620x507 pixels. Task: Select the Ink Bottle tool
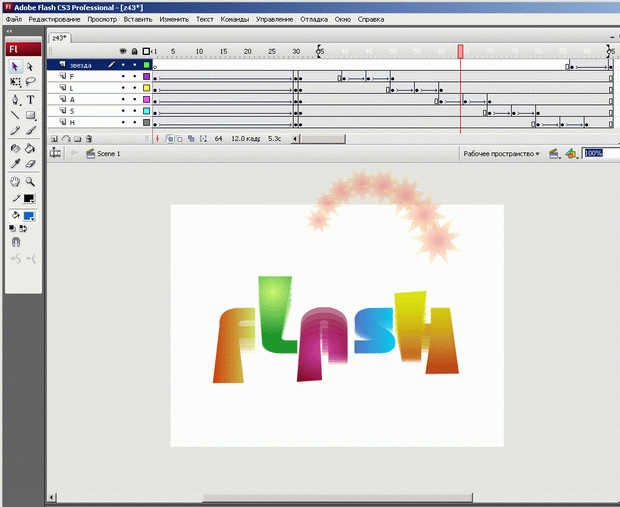[15, 148]
